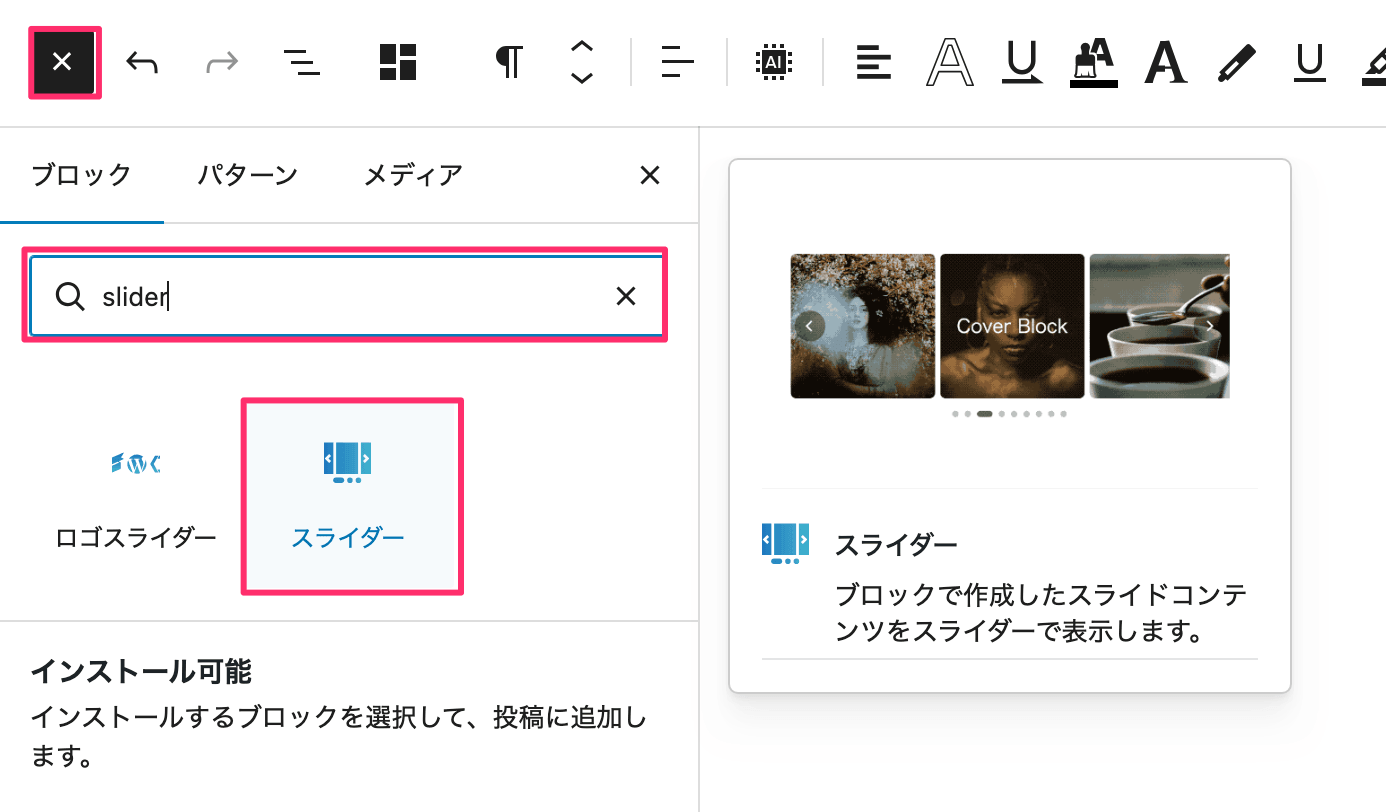Screen dimensions: 1386x812
Task: Click the Undo arrow in the toolbar
Action: 142,63
